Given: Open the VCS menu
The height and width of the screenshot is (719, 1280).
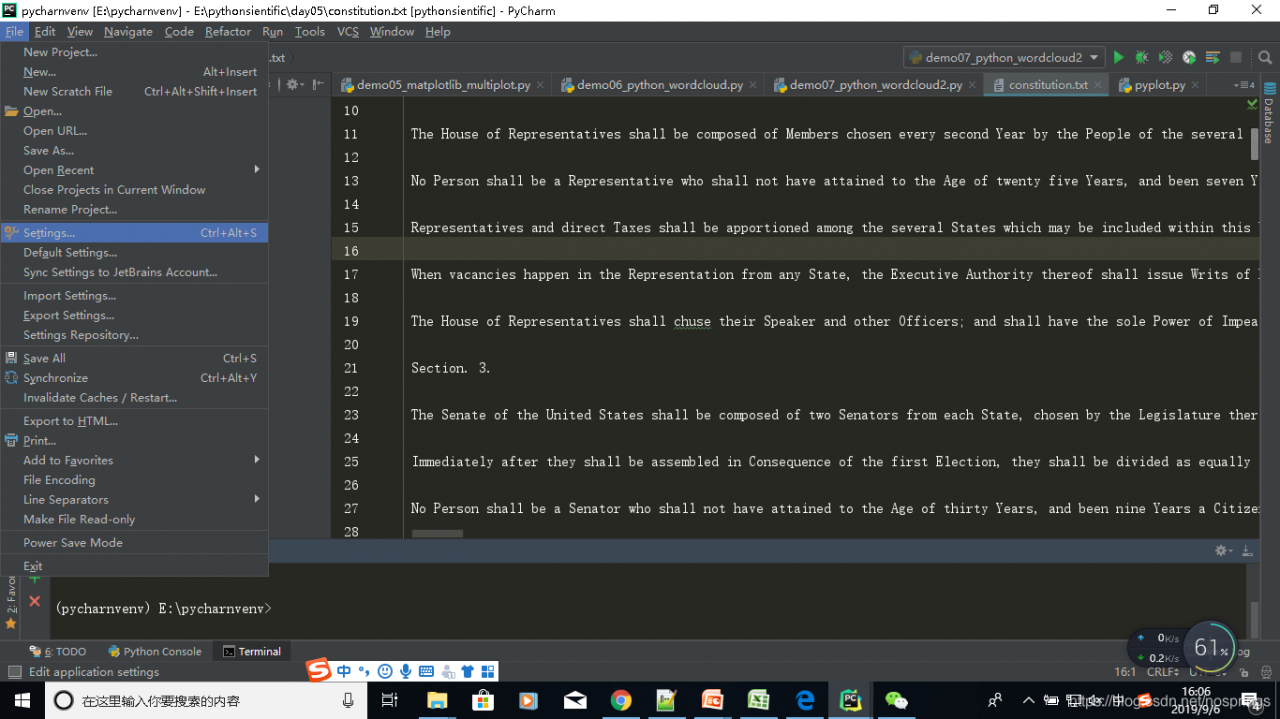Looking at the screenshot, I should coord(348,31).
